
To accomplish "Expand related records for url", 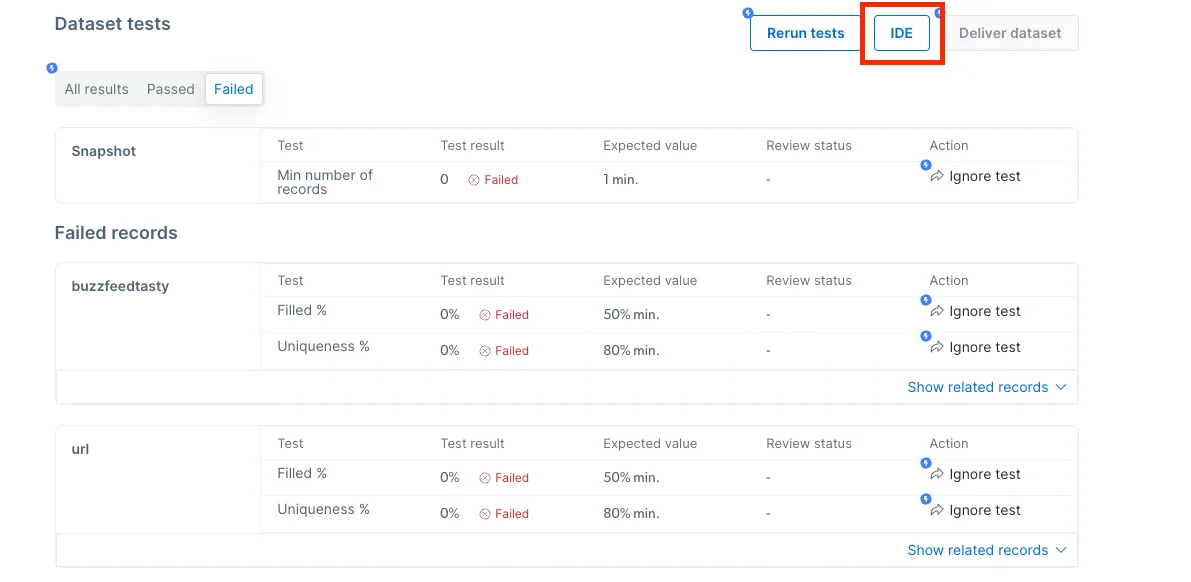I will pyautogui.click(x=987, y=550).
